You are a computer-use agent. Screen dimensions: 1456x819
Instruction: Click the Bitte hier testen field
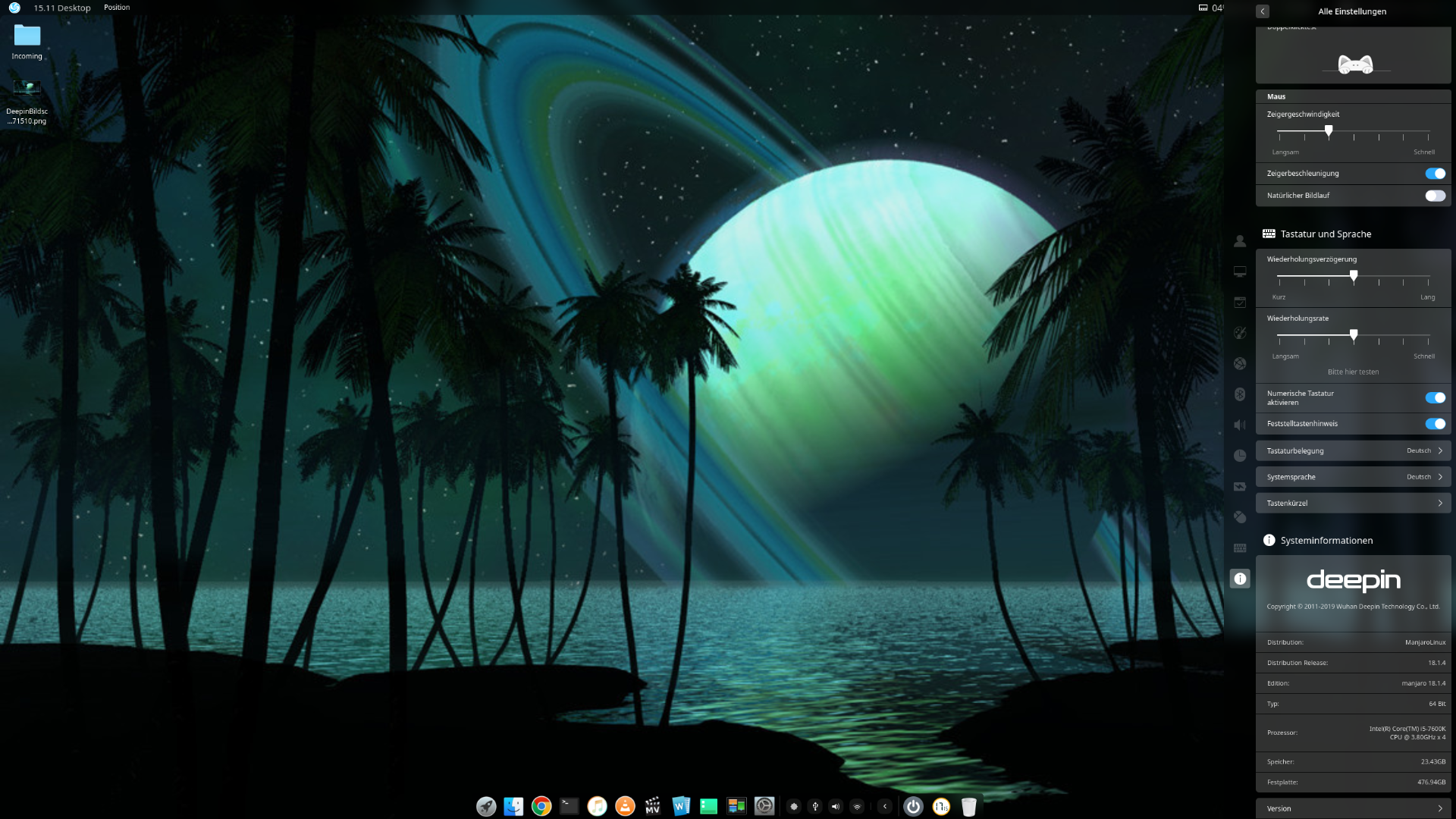click(1353, 372)
